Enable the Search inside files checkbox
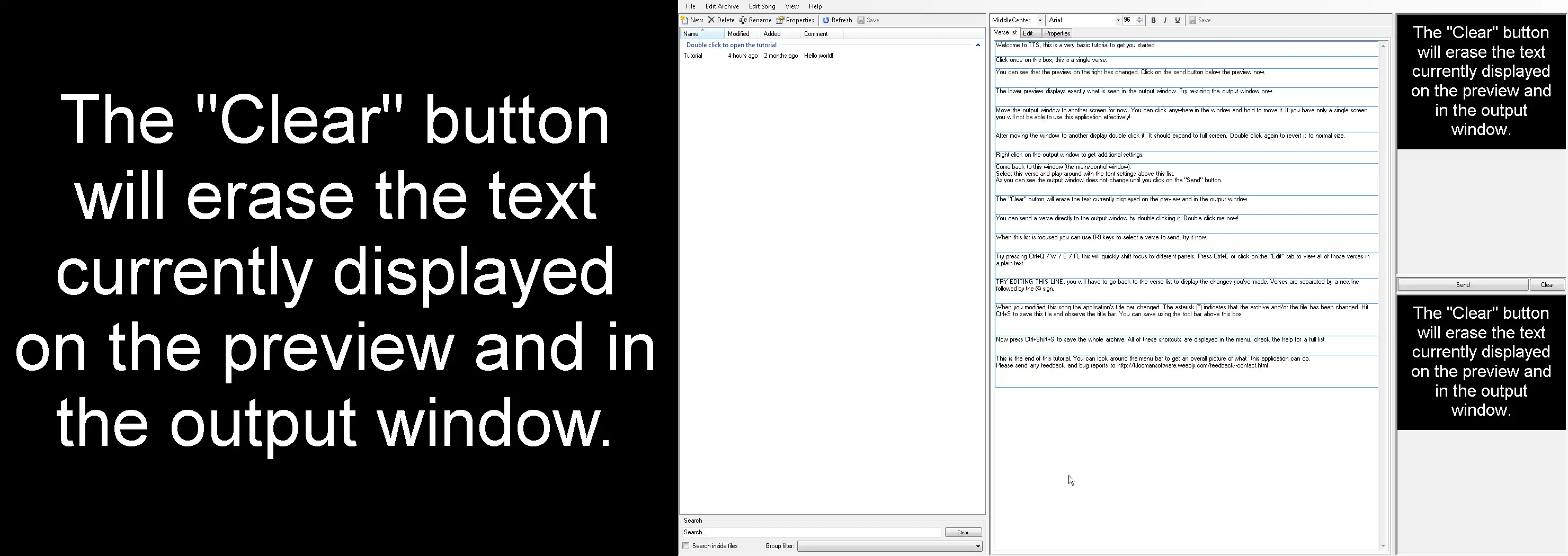Viewport: 1568px width, 556px height. click(686, 546)
